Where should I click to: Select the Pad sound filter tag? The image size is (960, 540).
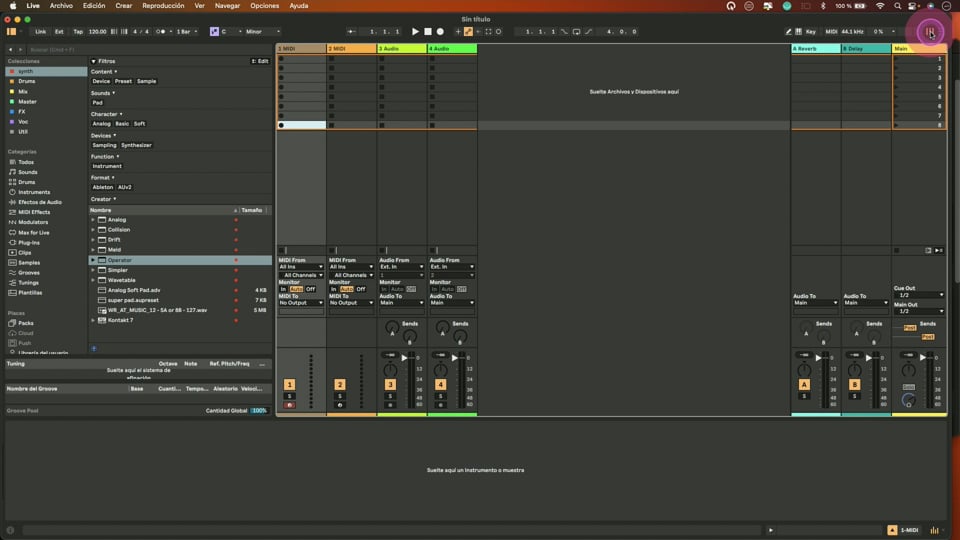tap(97, 103)
